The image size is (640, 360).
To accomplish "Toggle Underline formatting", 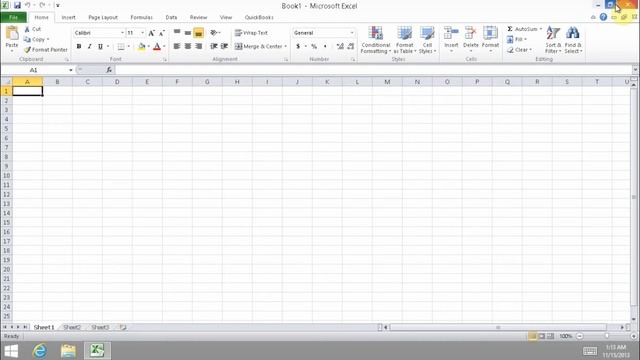I will pos(100,47).
